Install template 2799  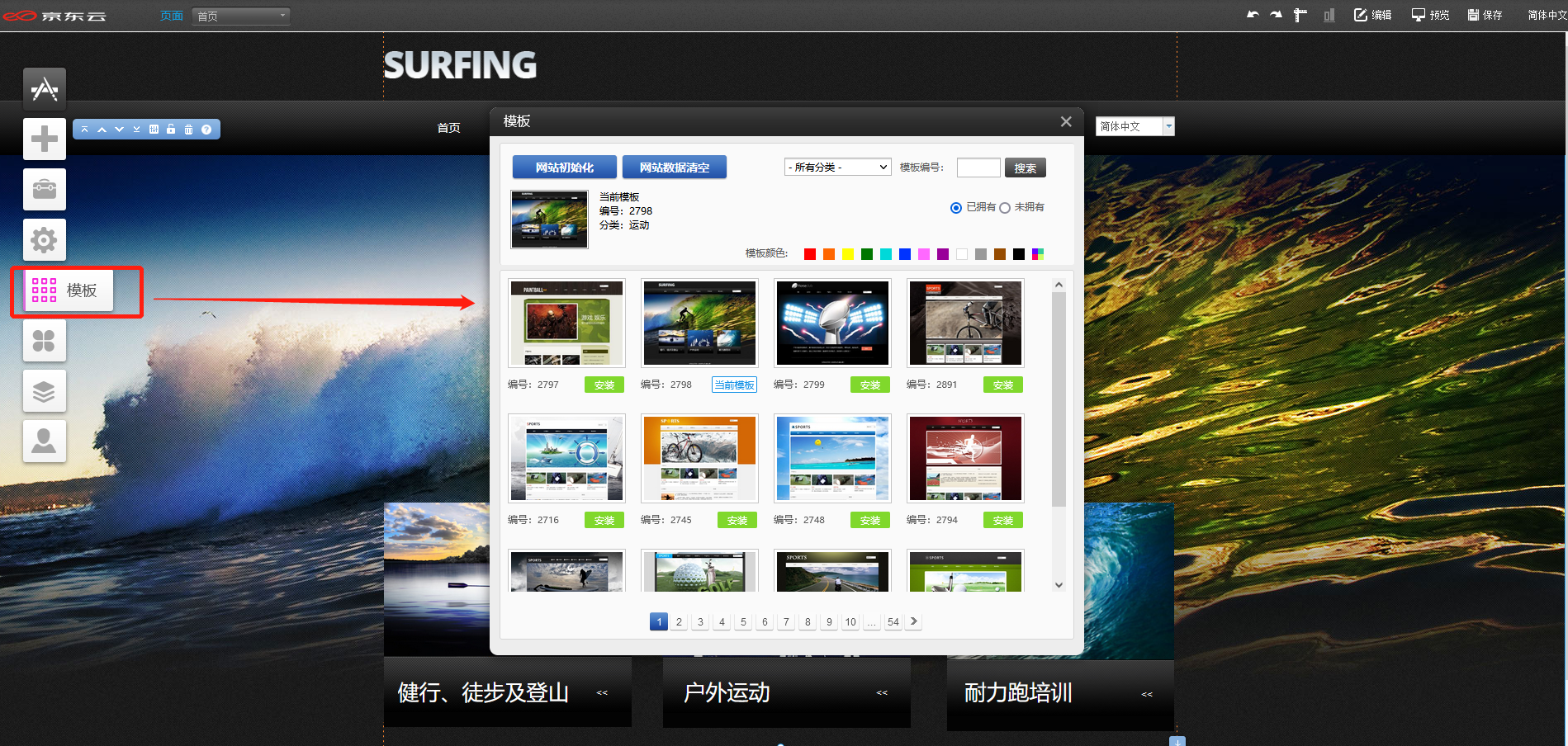870,385
